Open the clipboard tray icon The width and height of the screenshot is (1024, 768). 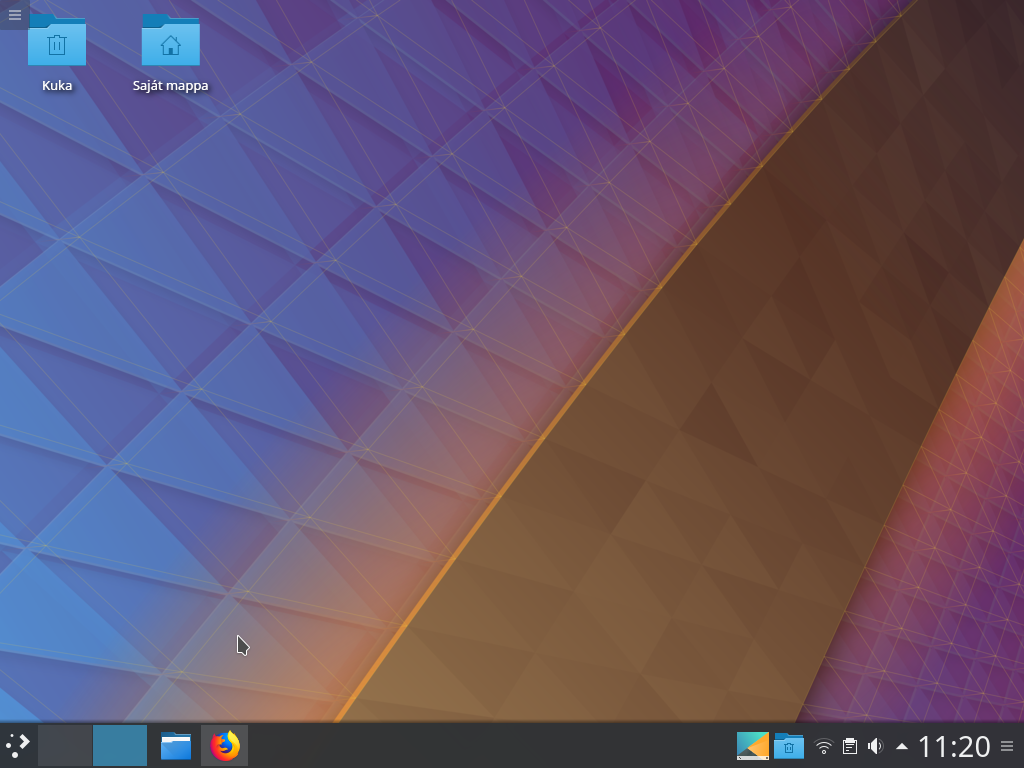coord(850,746)
